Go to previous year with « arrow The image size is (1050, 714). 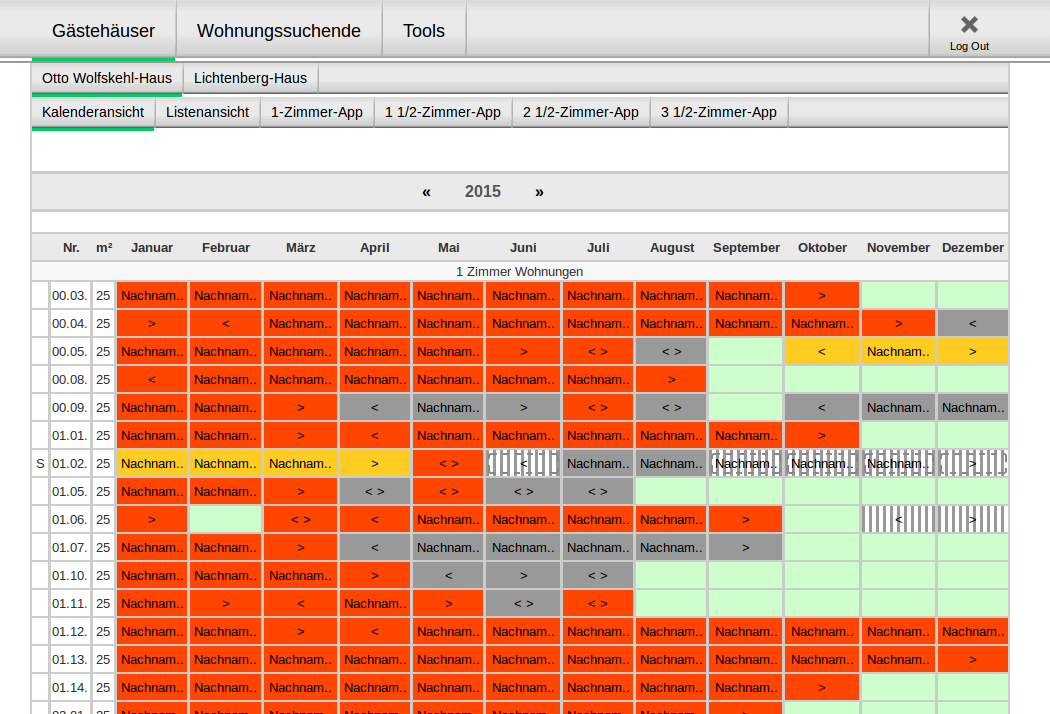[426, 192]
